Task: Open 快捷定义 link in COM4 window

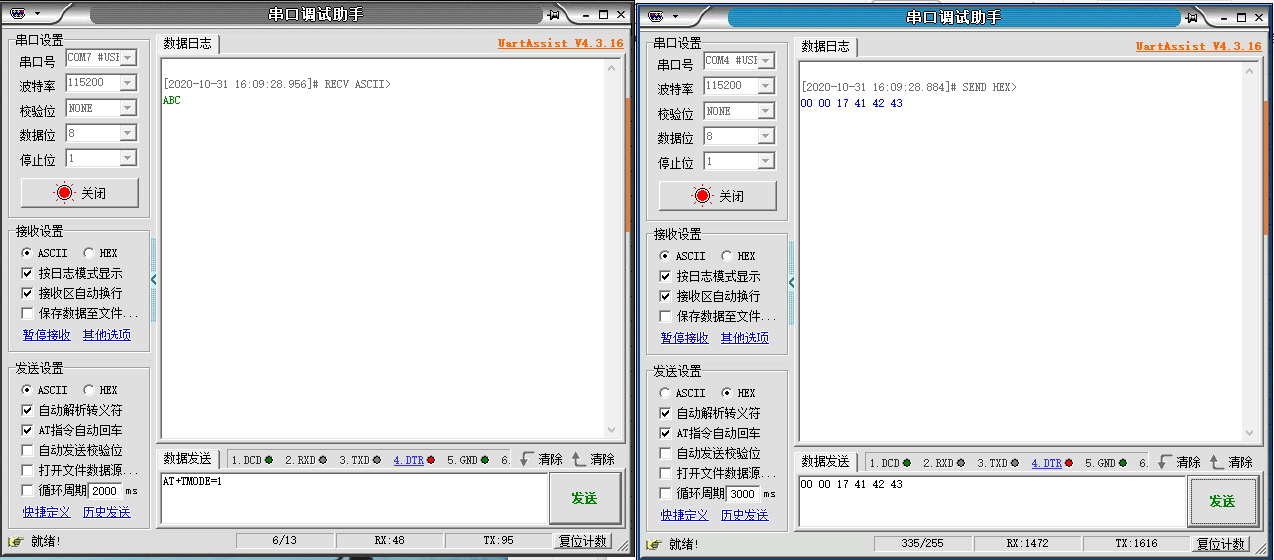Action: (685, 515)
